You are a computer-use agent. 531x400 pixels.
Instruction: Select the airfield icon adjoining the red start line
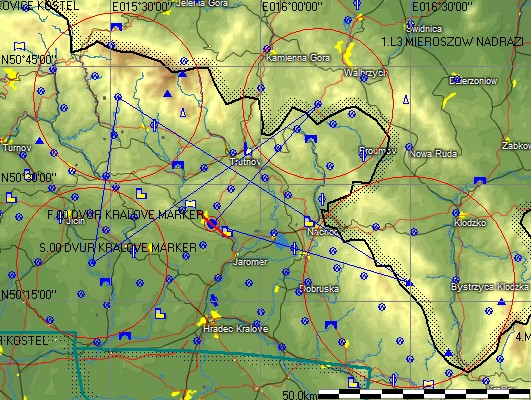(x=227, y=232)
